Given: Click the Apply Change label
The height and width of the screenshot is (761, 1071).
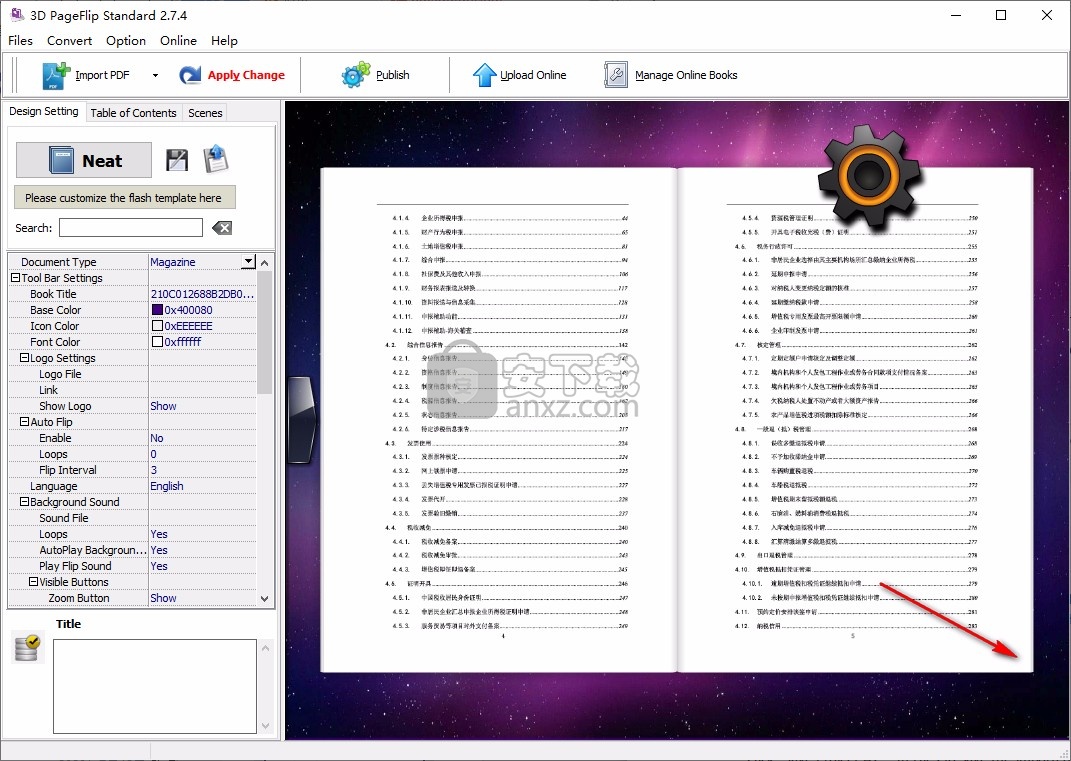Looking at the screenshot, I should (x=246, y=75).
